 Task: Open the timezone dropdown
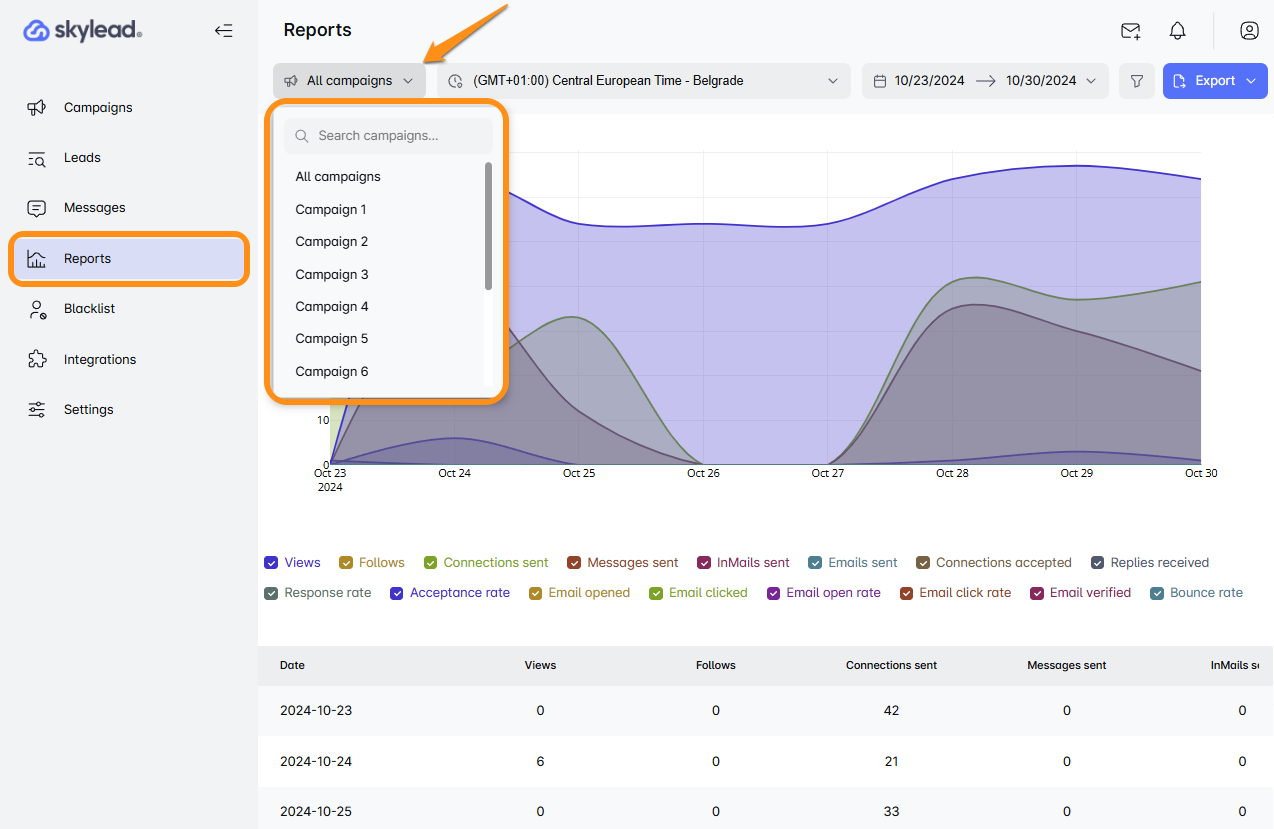pyautogui.click(x=643, y=81)
